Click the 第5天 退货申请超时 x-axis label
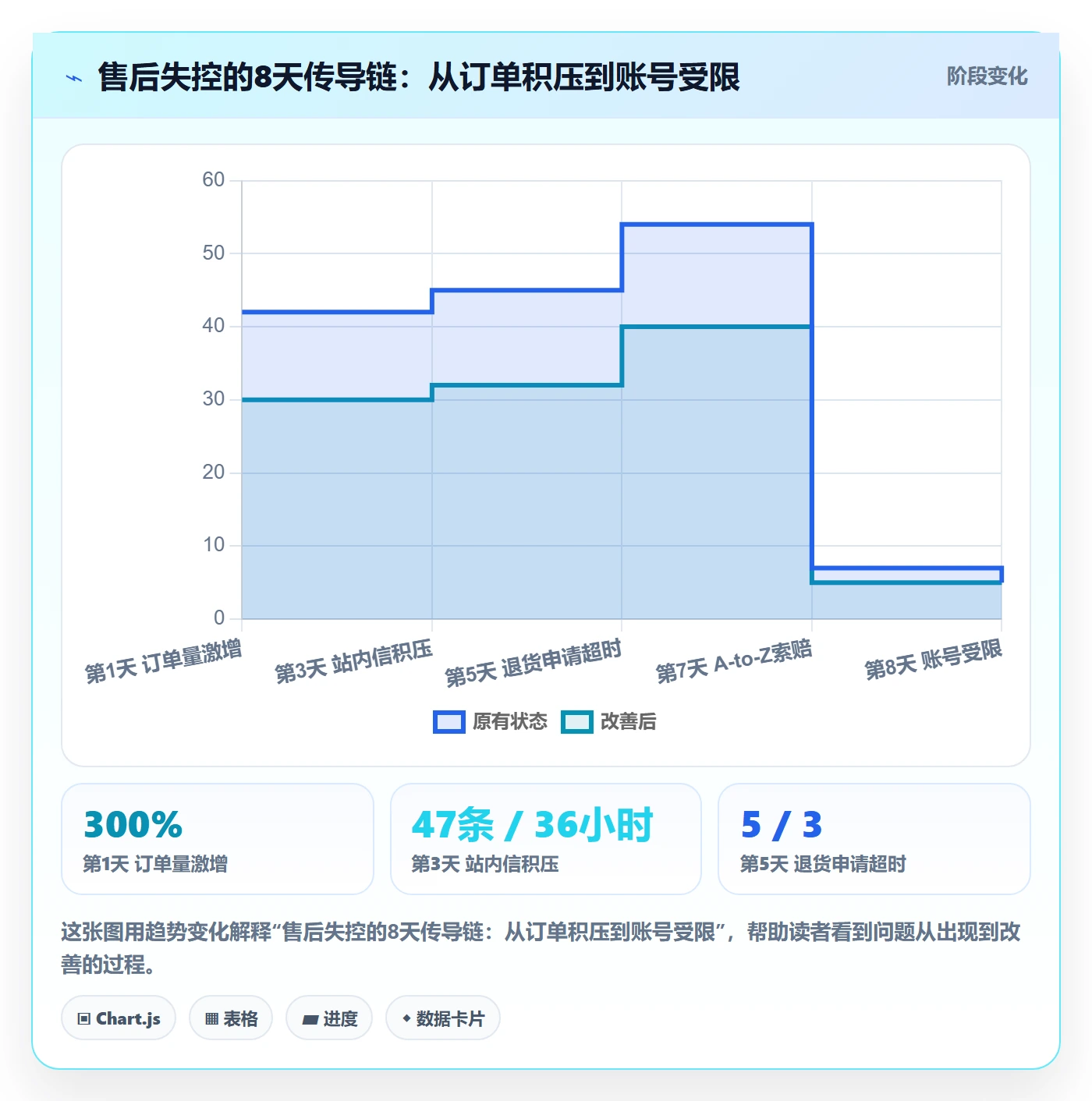Screen dimensions: 1092x1101 coord(534,663)
